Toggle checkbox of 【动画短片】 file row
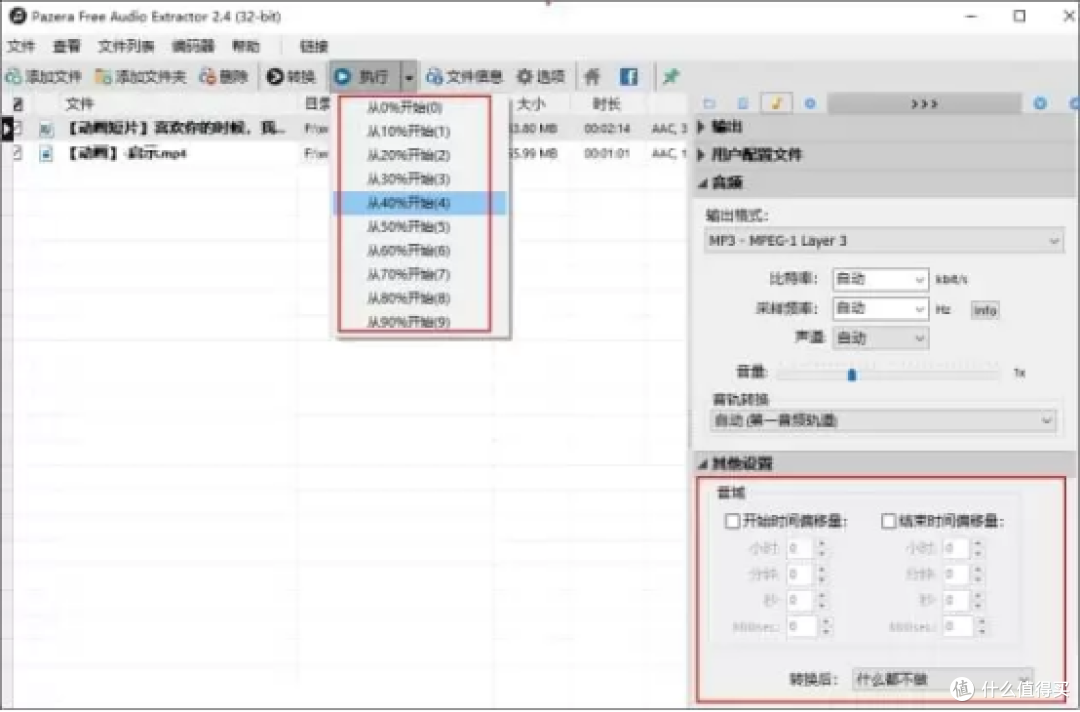Screen dimensions: 1080x712 click(18, 128)
